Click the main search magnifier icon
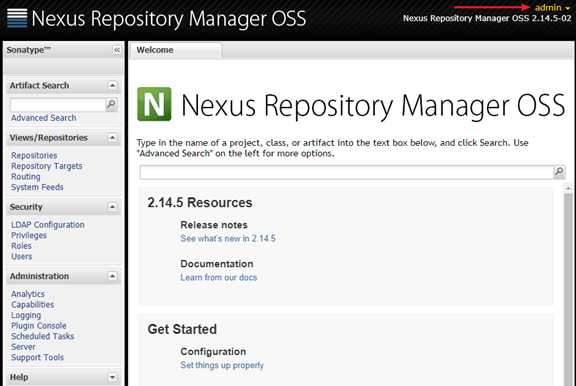Screen dimensions: 576x386 tap(559, 172)
